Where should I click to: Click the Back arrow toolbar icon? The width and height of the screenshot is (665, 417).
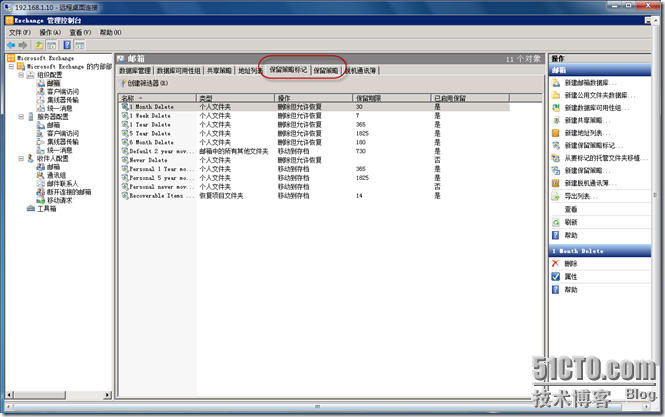11,45
